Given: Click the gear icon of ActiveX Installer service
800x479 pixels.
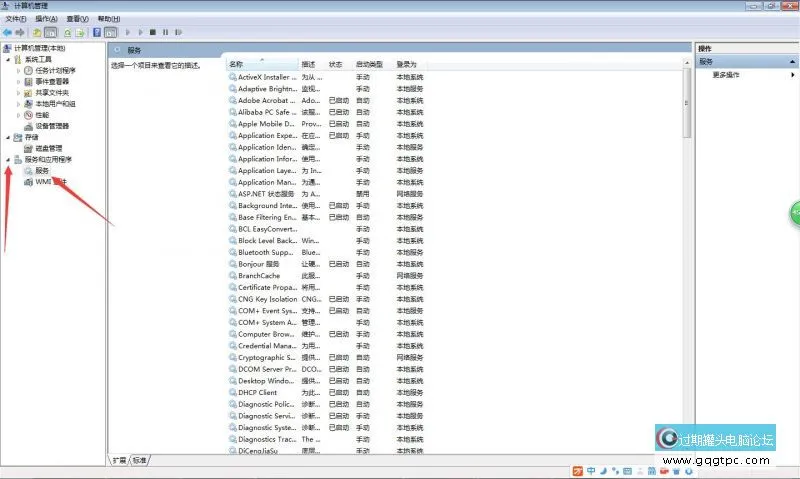Looking at the screenshot, I should pyautogui.click(x=232, y=77).
